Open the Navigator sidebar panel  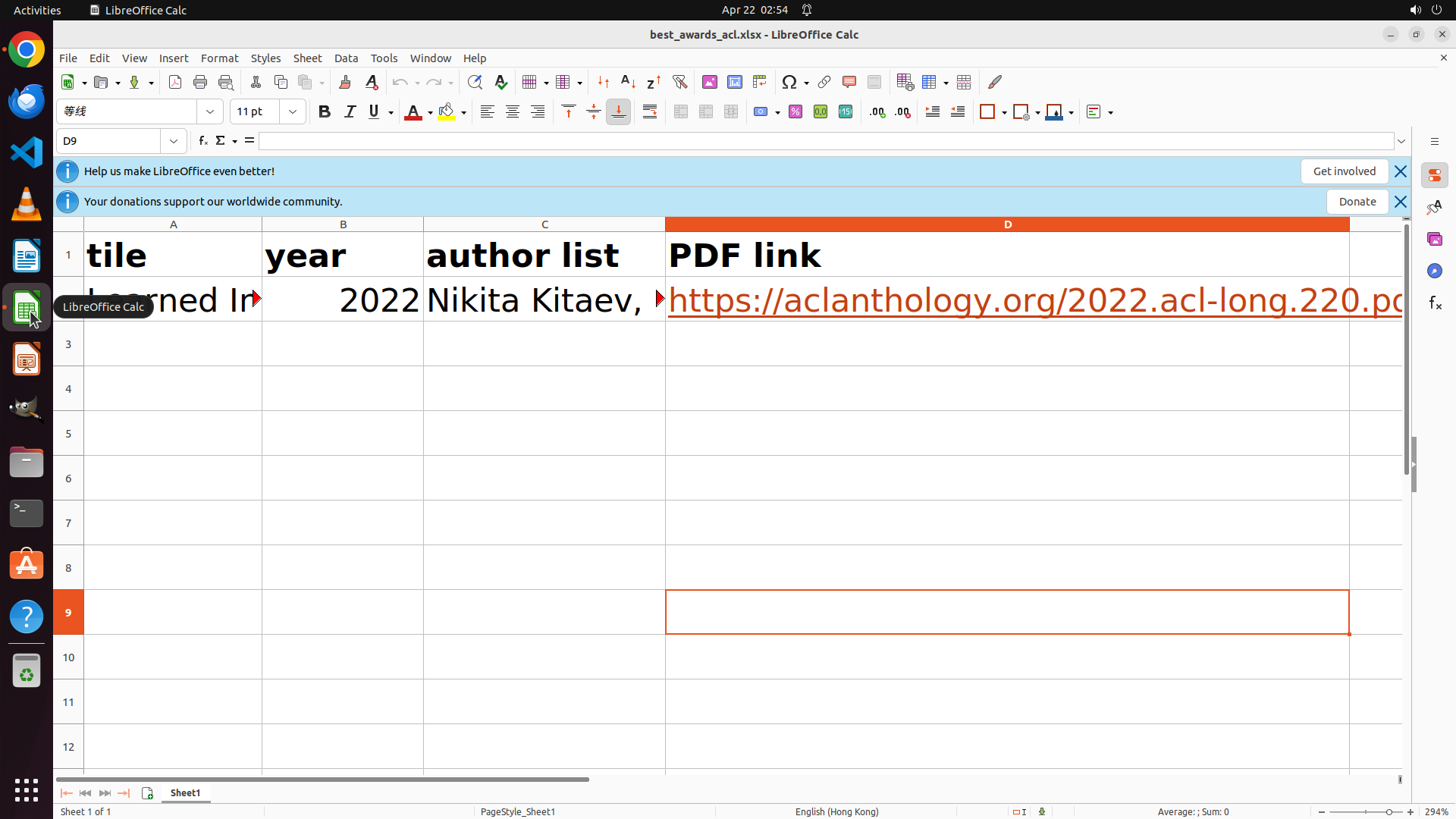click(x=1434, y=271)
